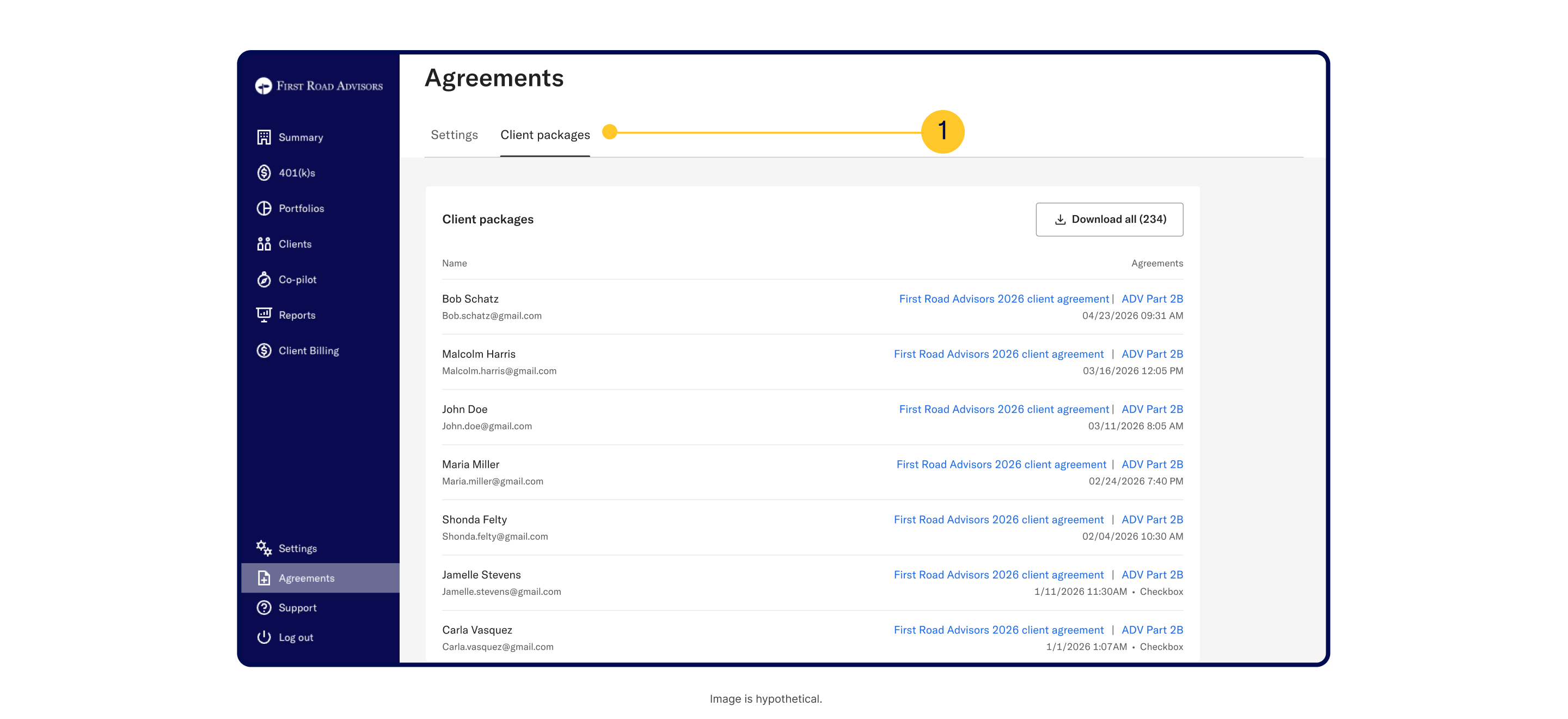Click the timestamp 02/24/2026 7:40 PM
Viewport: 1568px width, 719px height.
click(1135, 482)
